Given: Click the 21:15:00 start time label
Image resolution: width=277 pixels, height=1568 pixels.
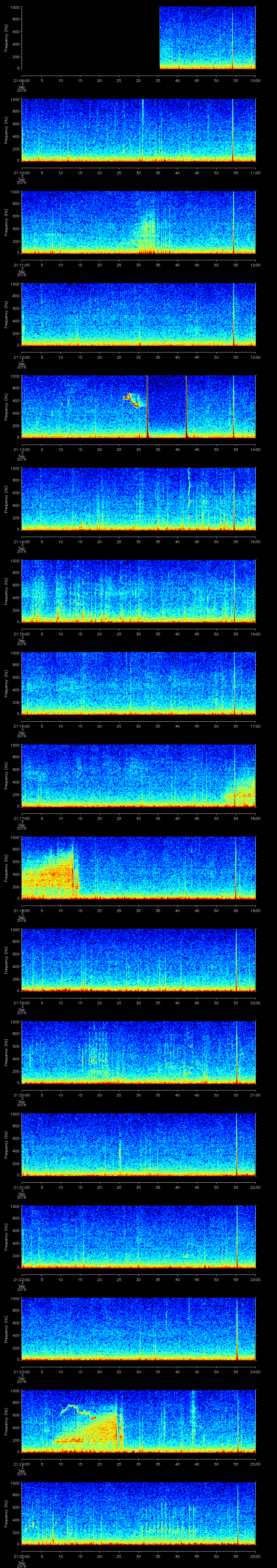Looking at the screenshot, I should pos(21,634).
